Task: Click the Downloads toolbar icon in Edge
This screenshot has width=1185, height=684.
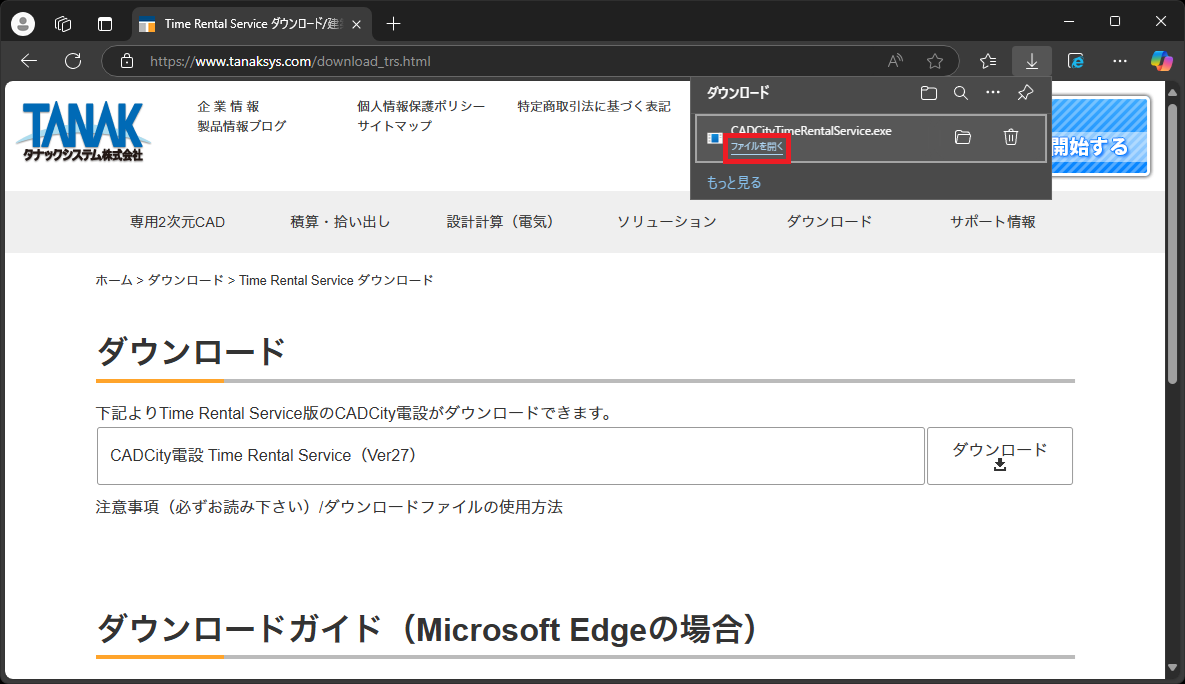Action: (x=1031, y=61)
